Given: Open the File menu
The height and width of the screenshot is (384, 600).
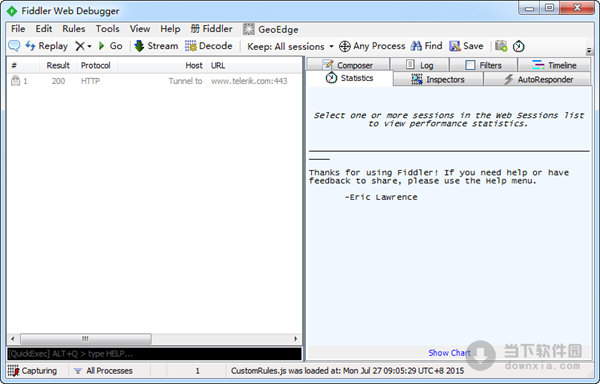Looking at the screenshot, I should click(x=18, y=29).
